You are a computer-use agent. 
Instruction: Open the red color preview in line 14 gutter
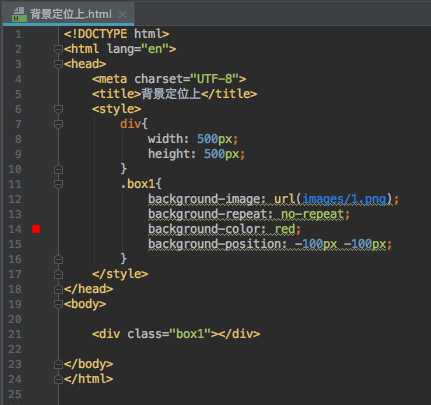[x=36, y=229]
